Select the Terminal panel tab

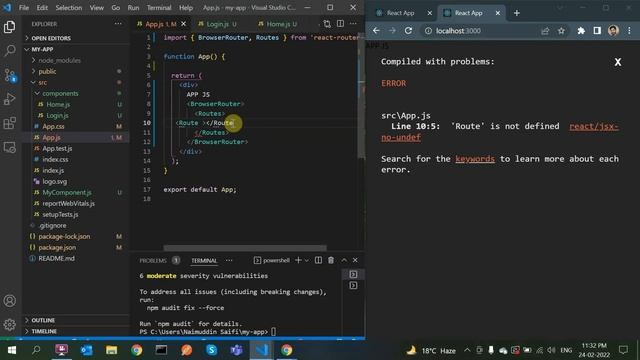click(204, 260)
